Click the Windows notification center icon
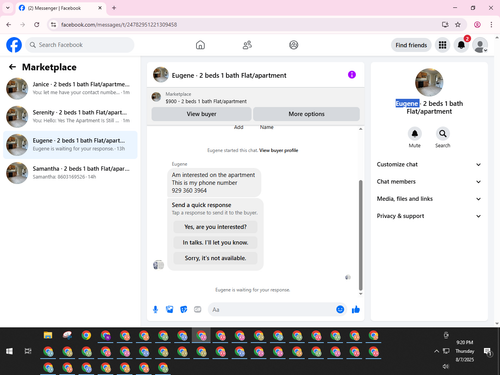Image resolution: width=500 pixels, height=375 pixels. [488, 351]
